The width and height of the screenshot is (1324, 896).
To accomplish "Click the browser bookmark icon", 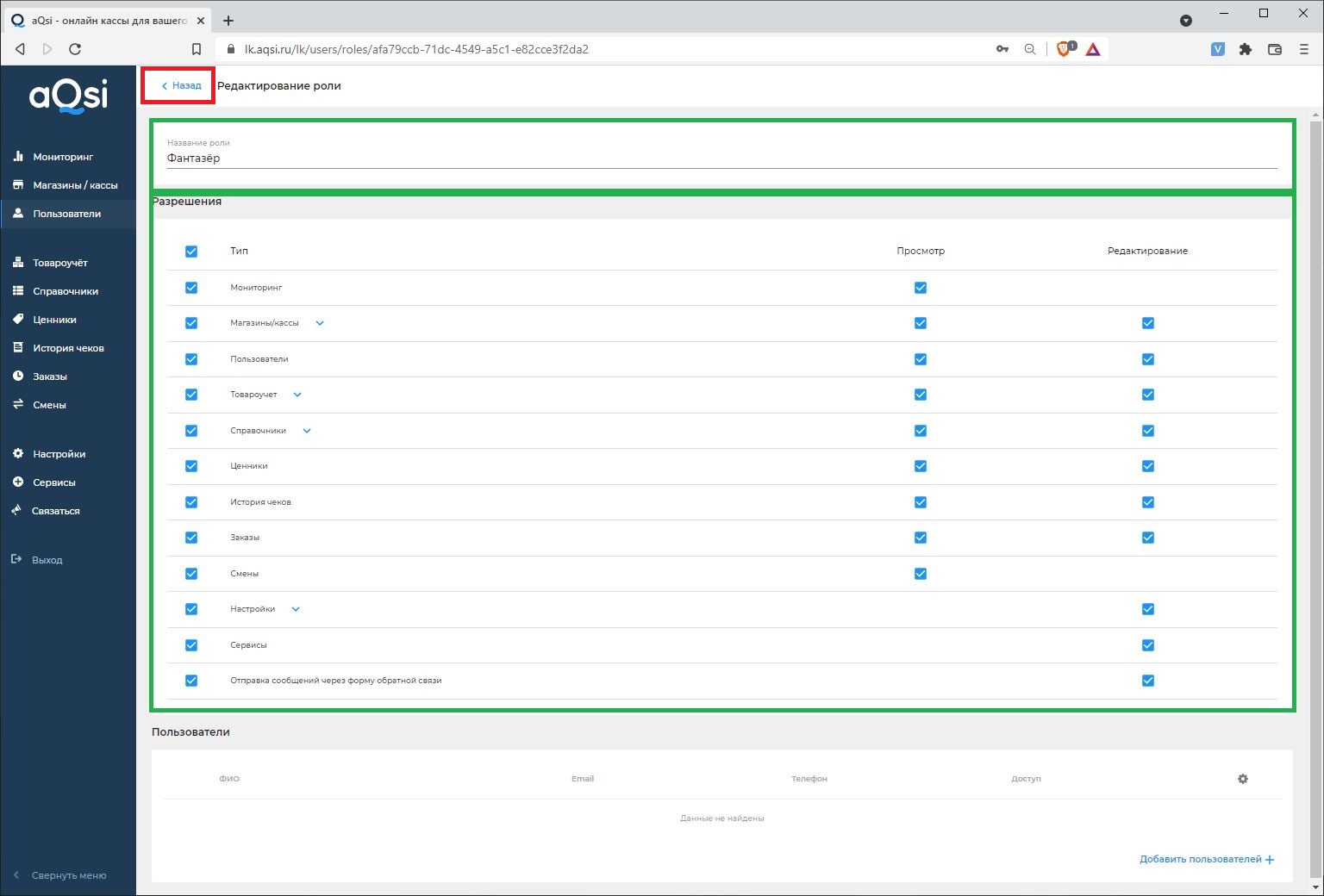I will (x=197, y=49).
